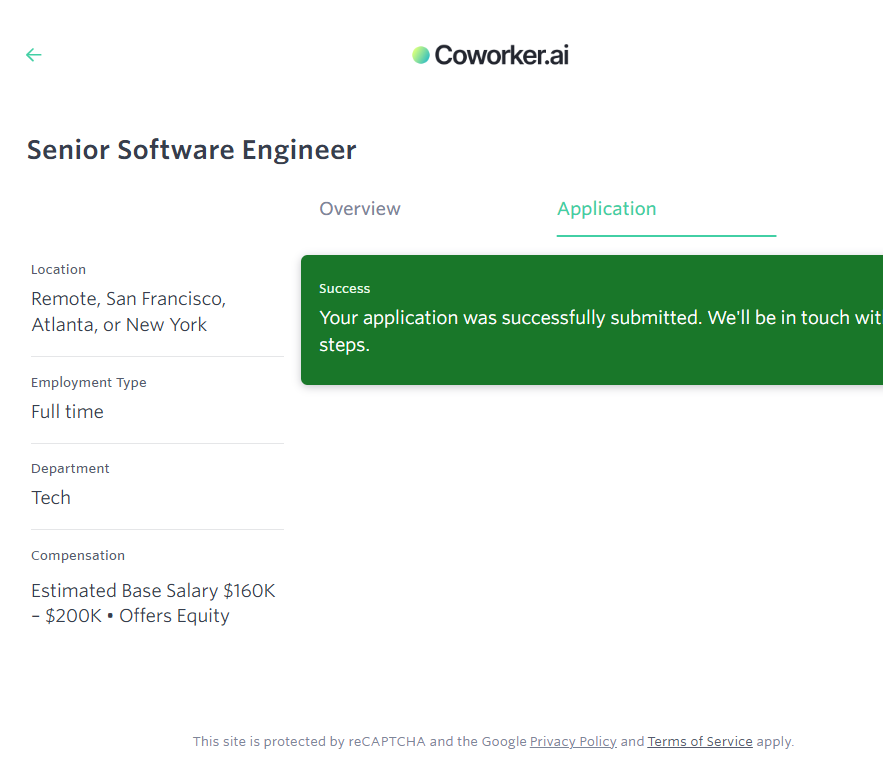Click the reCAPTCHA protection notice text
This screenshot has height=766, width=883.
pos(360,742)
